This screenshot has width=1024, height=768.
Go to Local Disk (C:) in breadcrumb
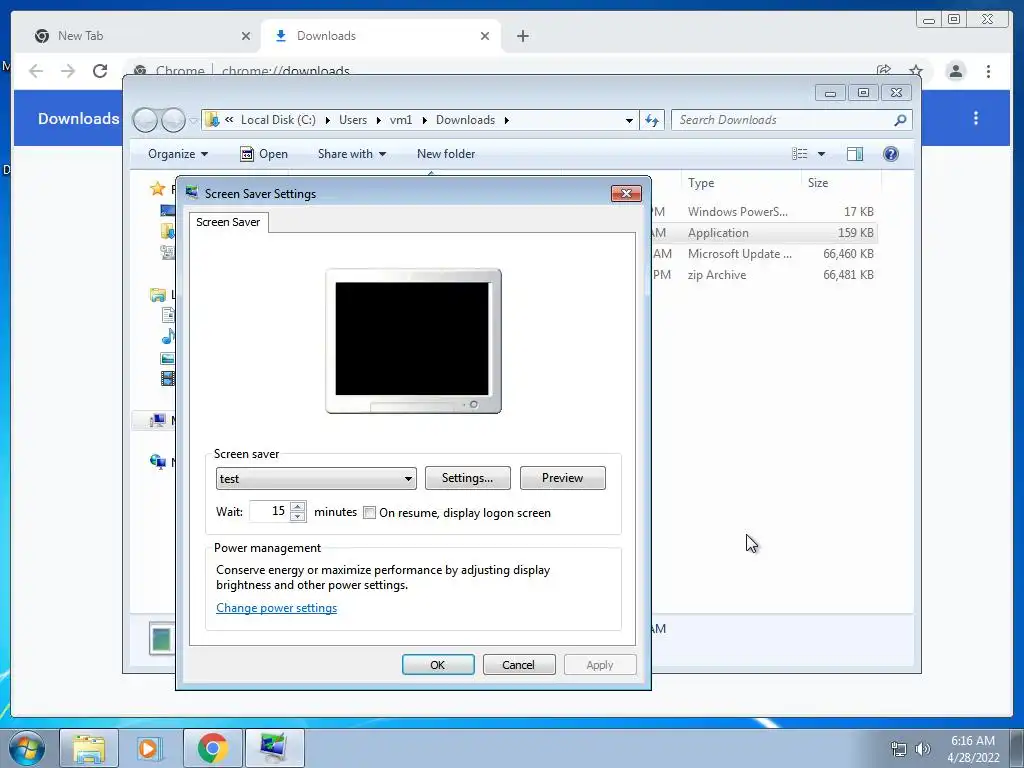pyautogui.click(x=278, y=120)
